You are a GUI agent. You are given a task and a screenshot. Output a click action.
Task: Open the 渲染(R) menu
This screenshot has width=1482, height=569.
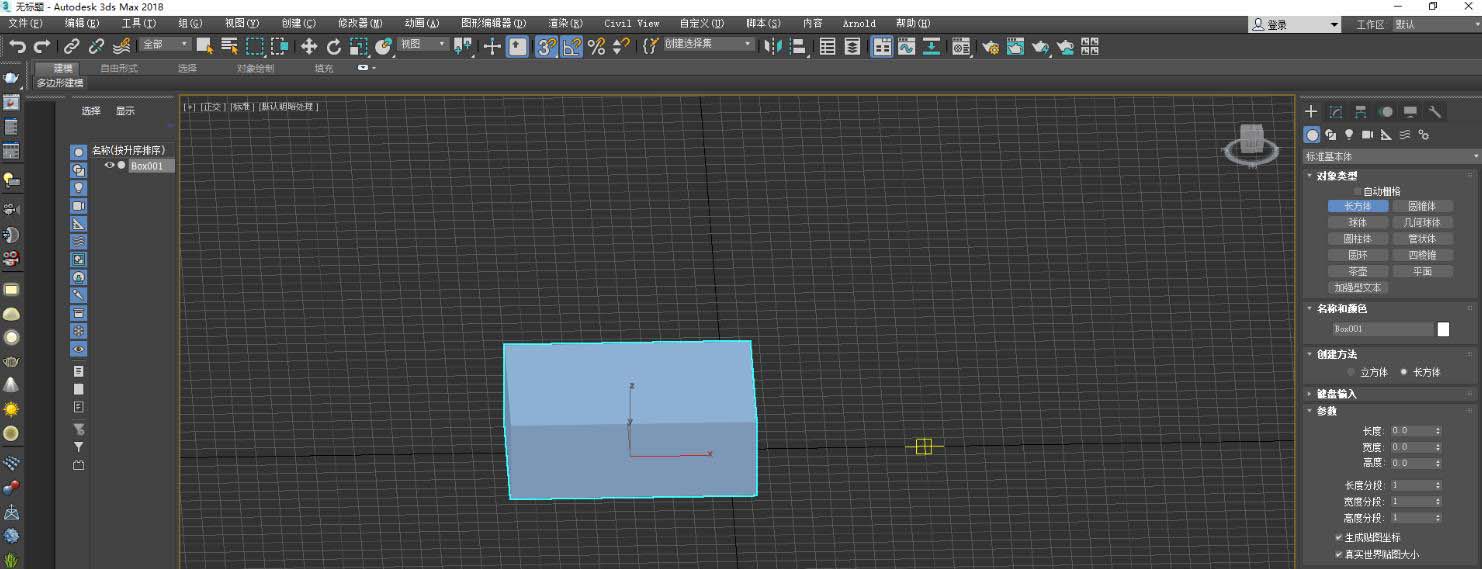(x=565, y=23)
